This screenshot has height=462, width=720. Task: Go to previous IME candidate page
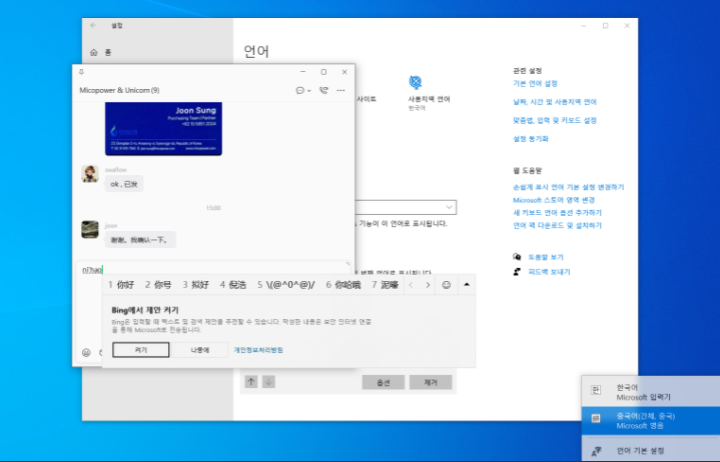[x=411, y=285]
